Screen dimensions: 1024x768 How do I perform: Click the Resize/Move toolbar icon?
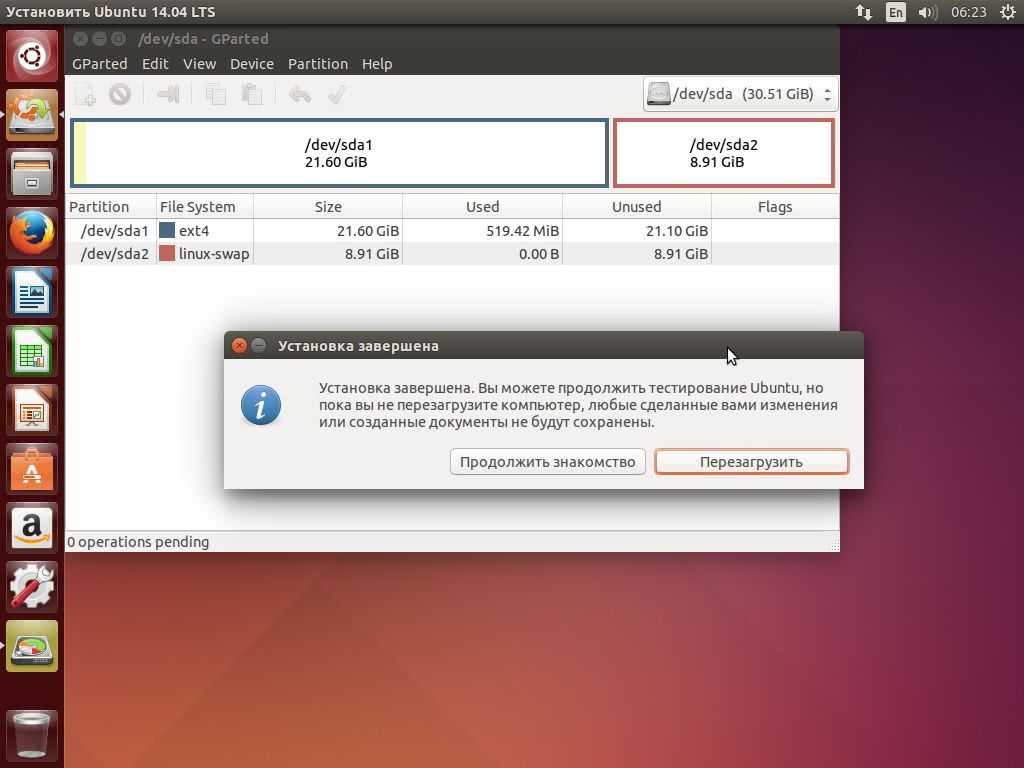point(168,94)
